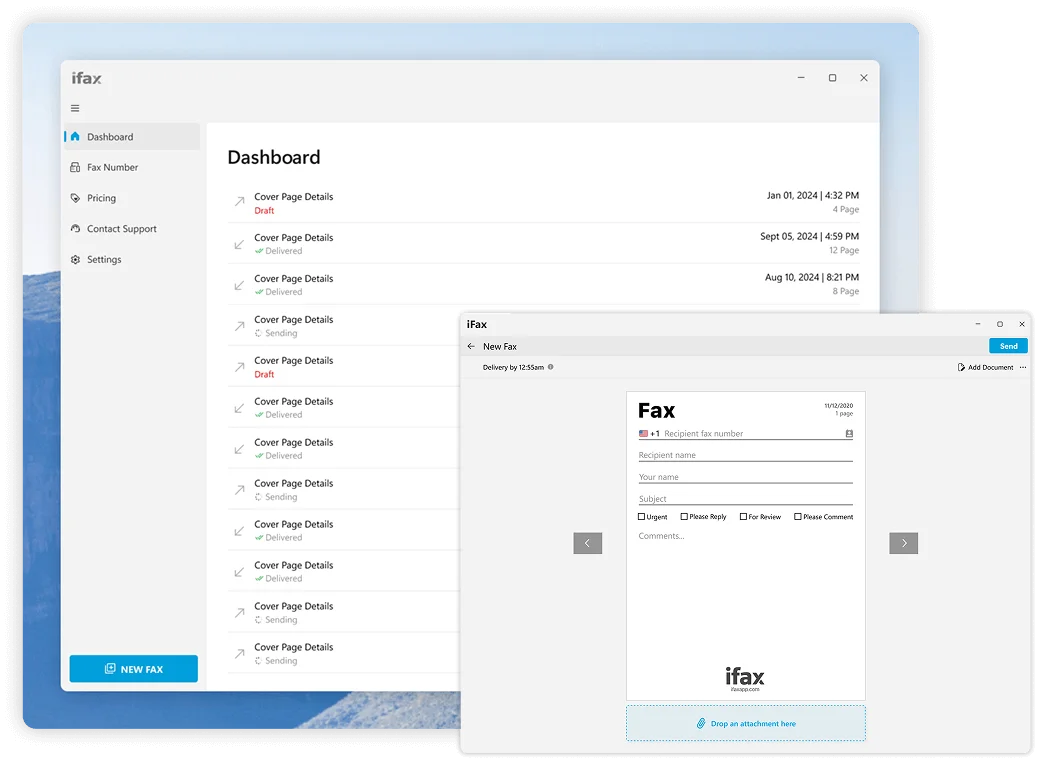Click incoming arrow icon of Sept 05 fax
This screenshot has width=1037, height=759.
click(x=239, y=244)
